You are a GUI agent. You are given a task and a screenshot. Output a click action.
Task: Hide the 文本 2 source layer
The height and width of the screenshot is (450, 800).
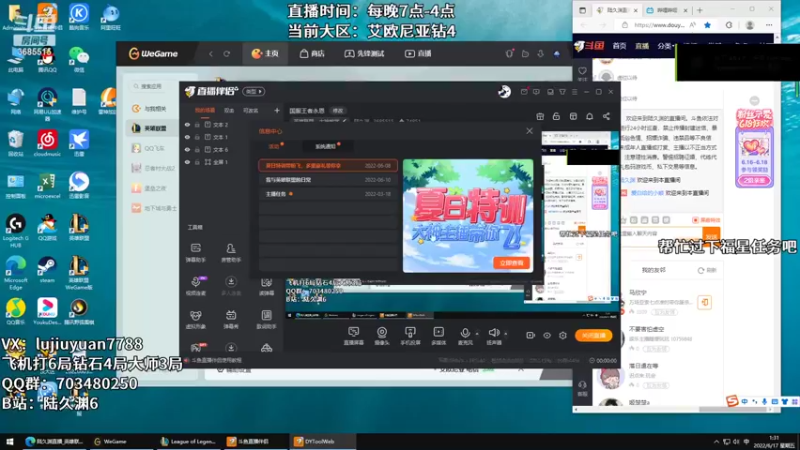point(187,124)
